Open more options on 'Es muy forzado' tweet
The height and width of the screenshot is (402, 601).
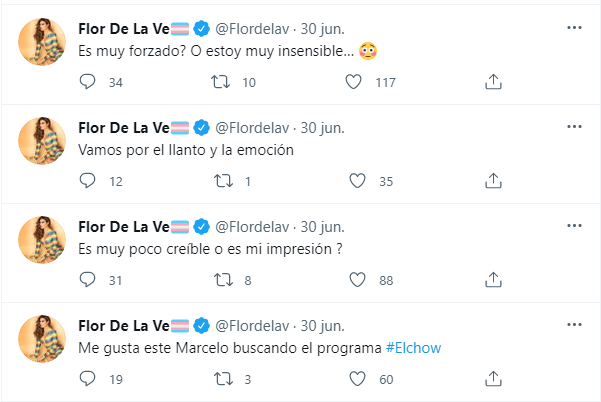tap(573, 27)
